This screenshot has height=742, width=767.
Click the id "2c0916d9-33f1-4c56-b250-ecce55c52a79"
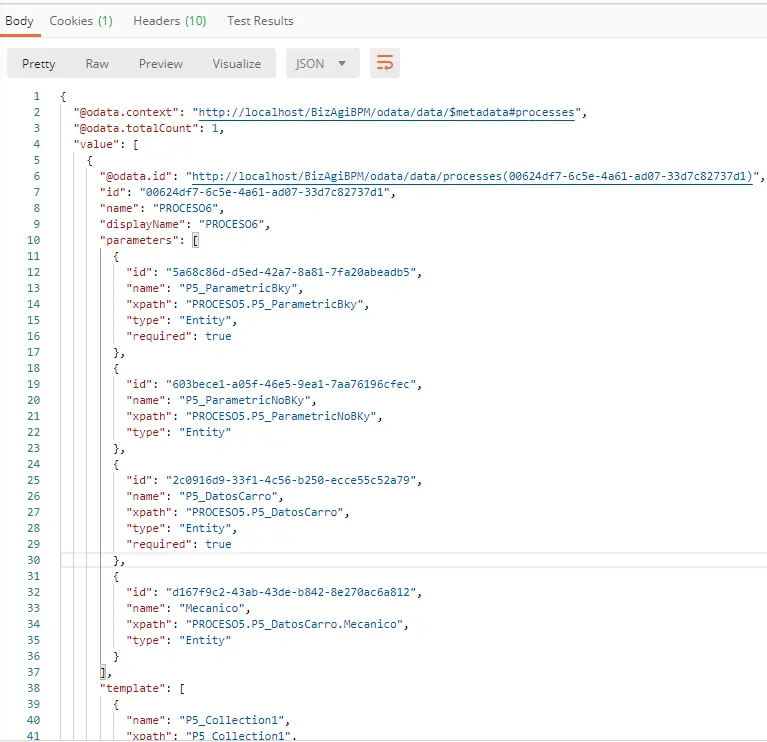291,480
